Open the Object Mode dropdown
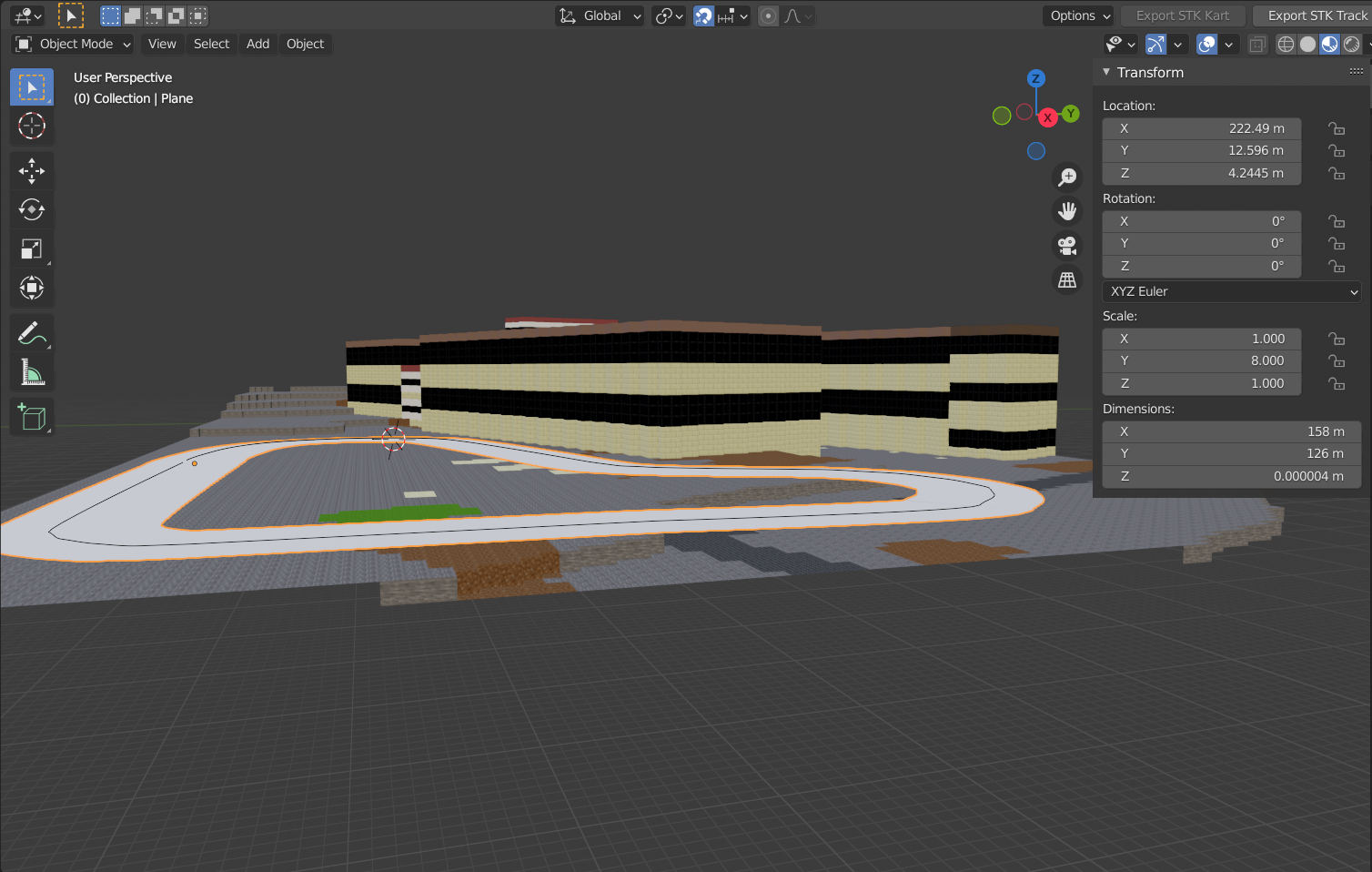Image resolution: width=1372 pixels, height=872 pixels. [x=74, y=45]
